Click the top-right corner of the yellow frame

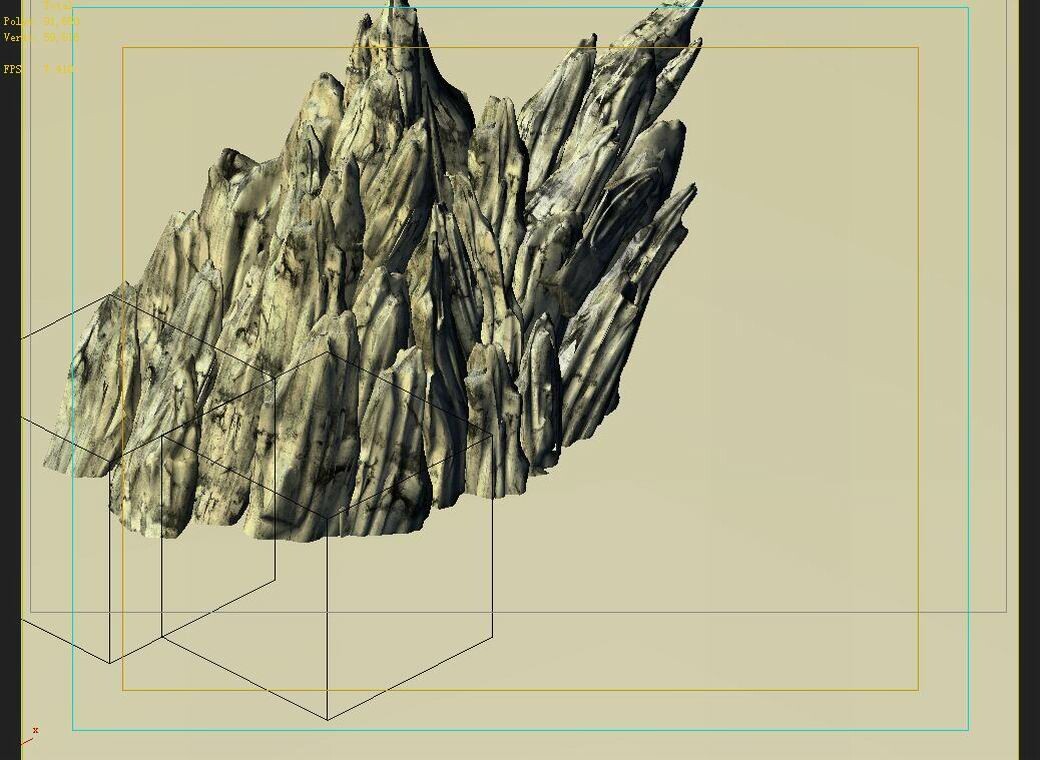pyautogui.click(x=917, y=46)
